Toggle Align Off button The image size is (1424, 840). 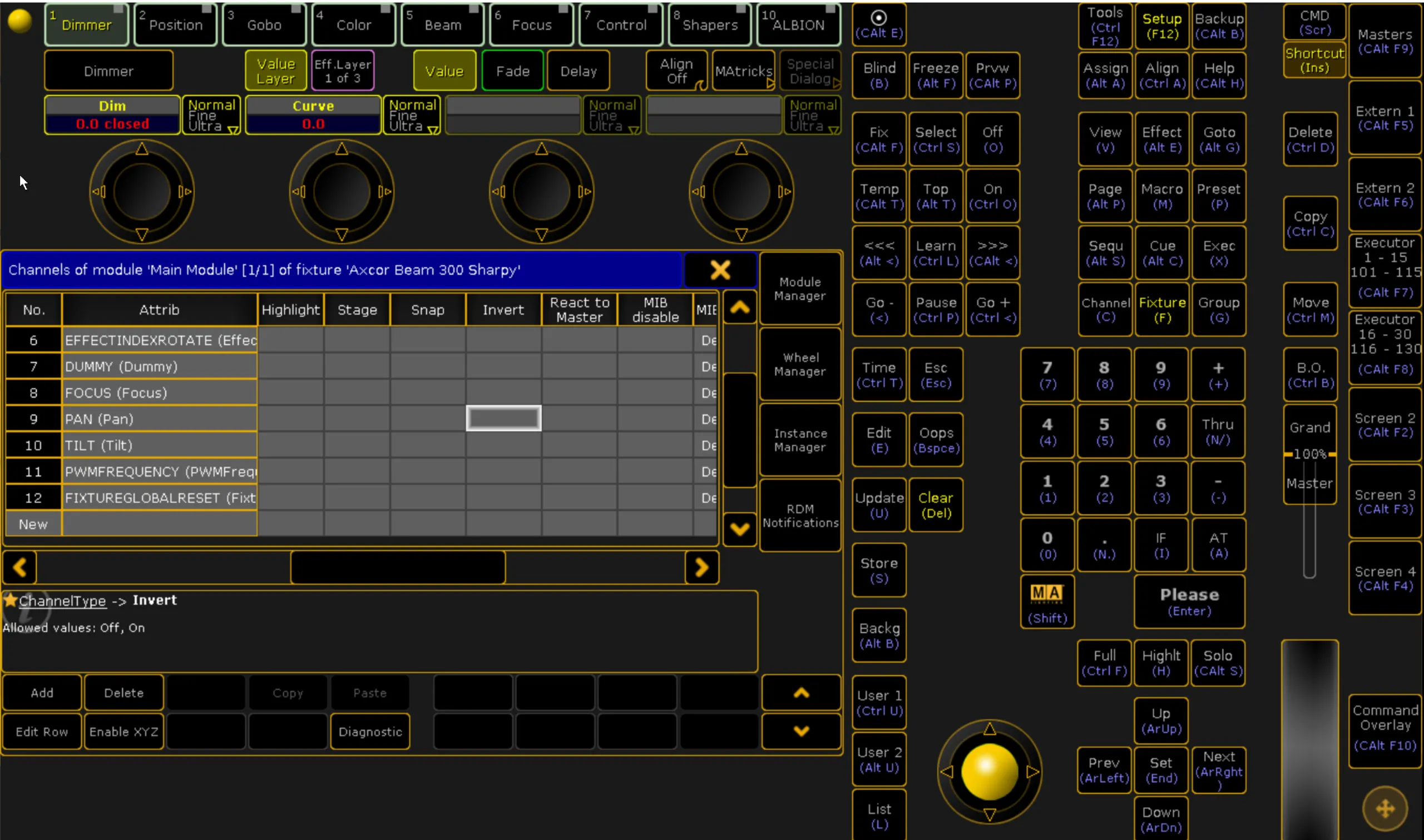676,71
